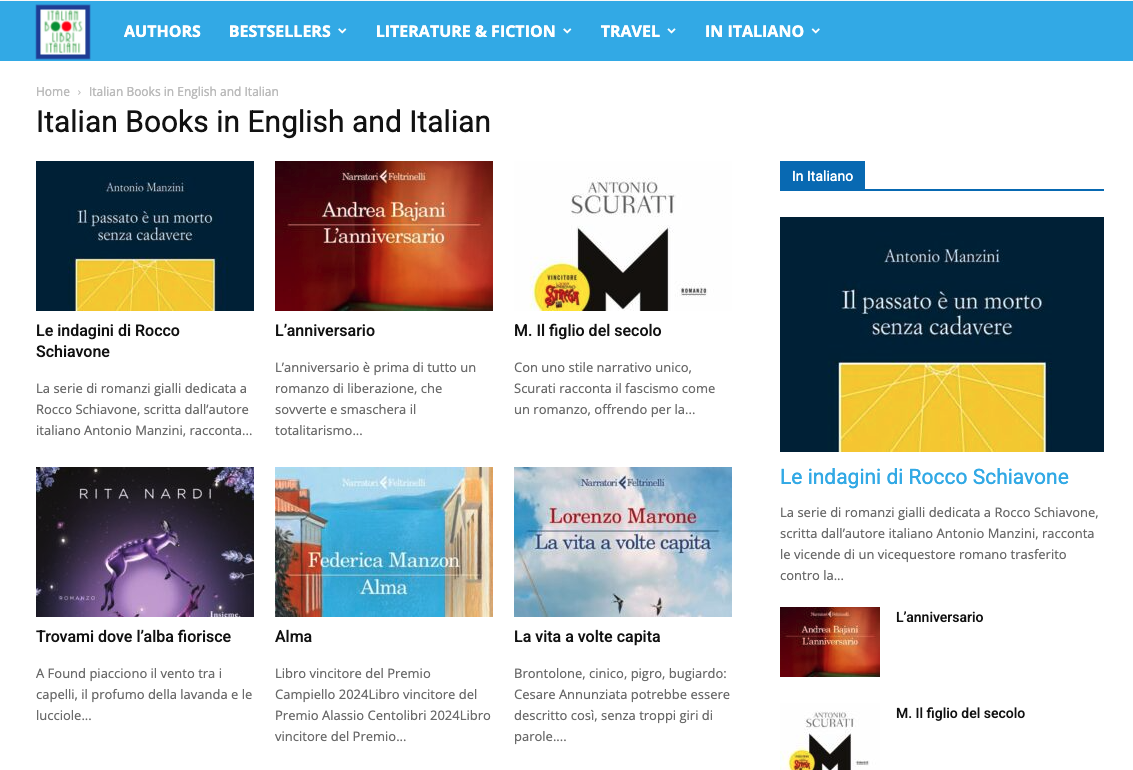Image resolution: width=1133 pixels, height=770 pixels.
Task: Open the Federica Manzon Alma cover image
Action: tap(384, 542)
